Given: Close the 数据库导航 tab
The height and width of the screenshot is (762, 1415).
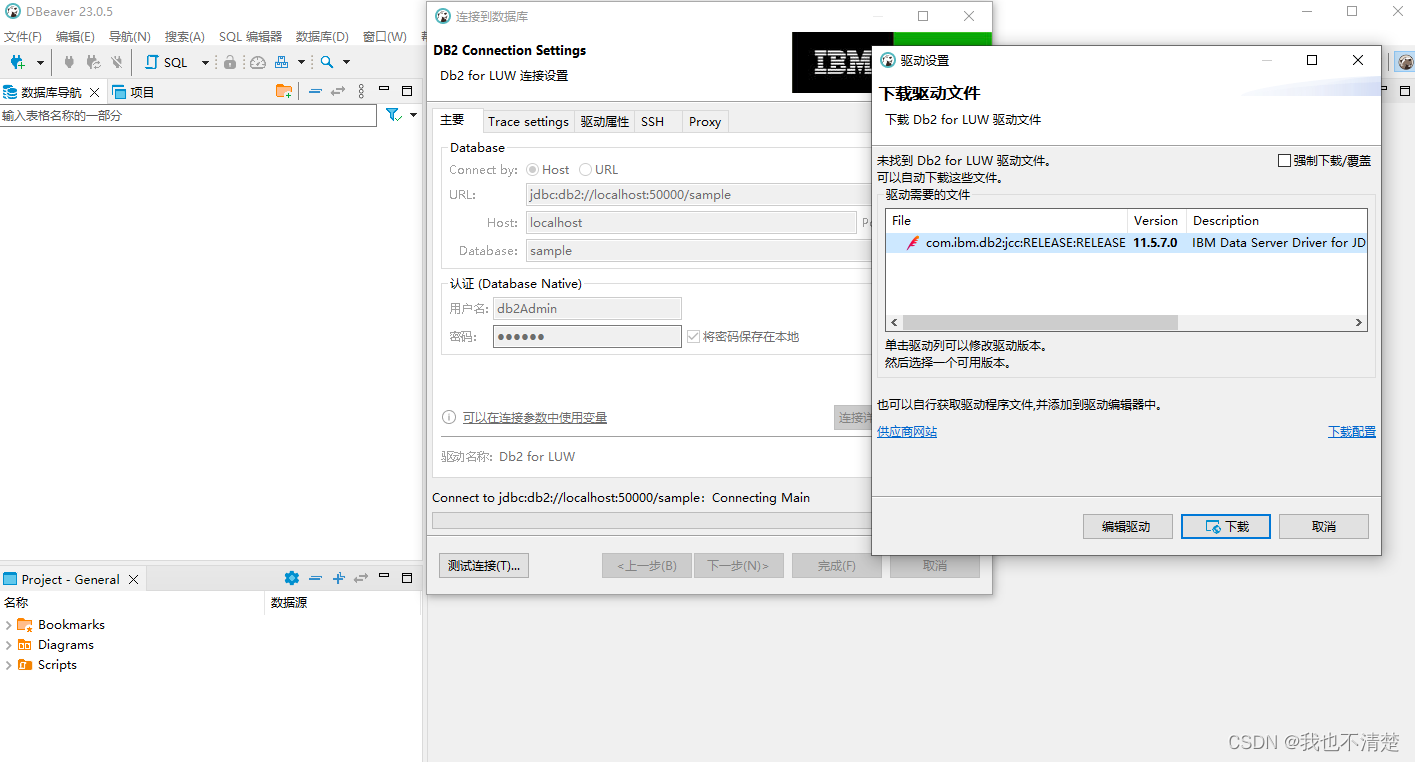Looking at the screenshot, I should click(95, 92).
